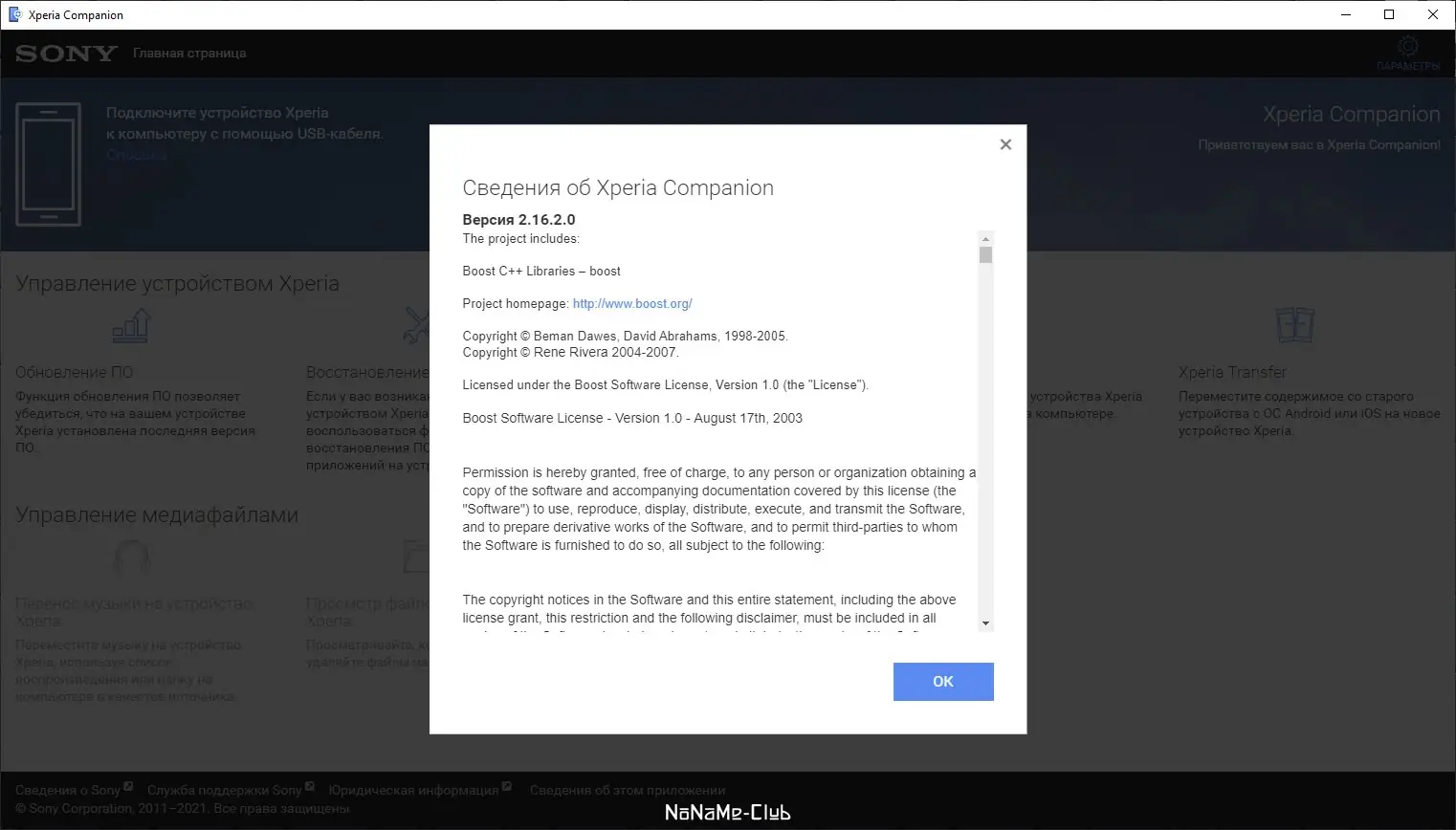Image resolution: width=1456 pixels, height=830 pixels.
Task: Click the license text scrollbar up arrow
Action: coord(985,238)
